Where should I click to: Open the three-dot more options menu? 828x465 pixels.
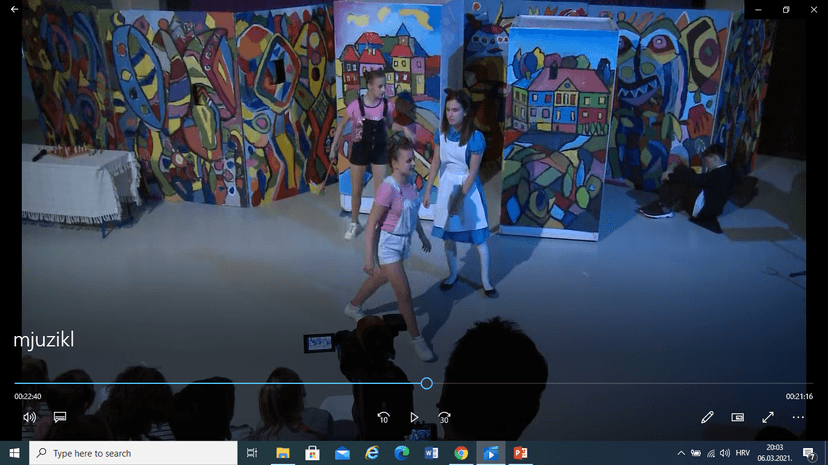[x=798, y=417]
